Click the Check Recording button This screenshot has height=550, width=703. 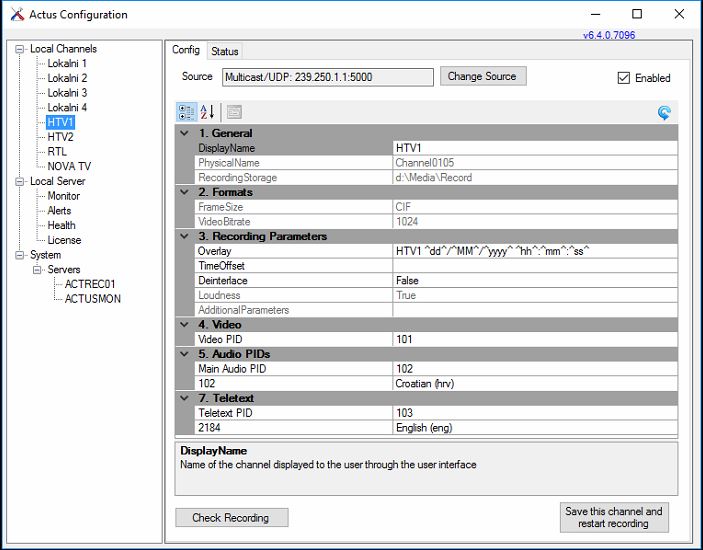pos(231,518)
